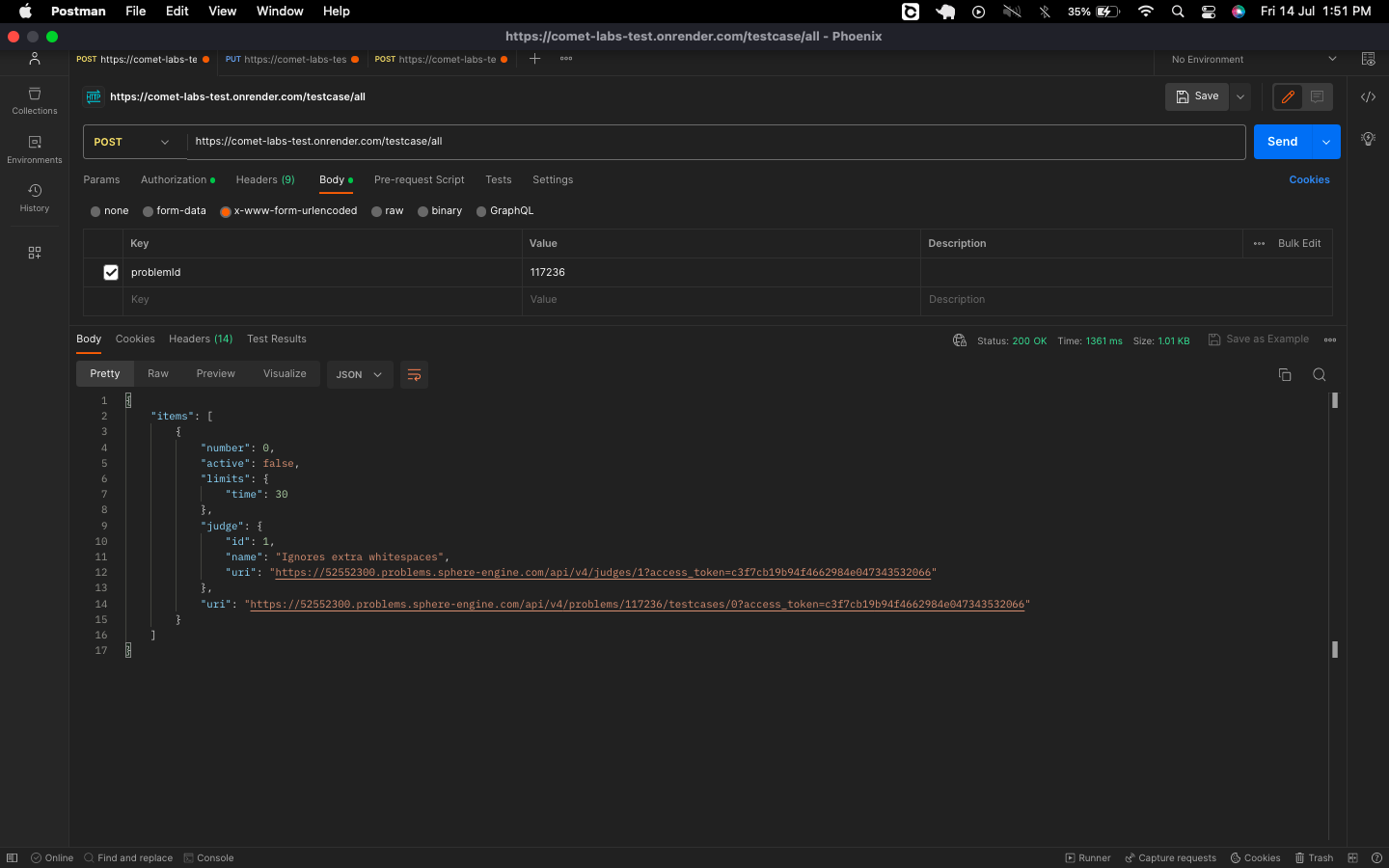
Task: Open Collections in the sidebar
Action: pyautogui.click(x=35, y=100)
